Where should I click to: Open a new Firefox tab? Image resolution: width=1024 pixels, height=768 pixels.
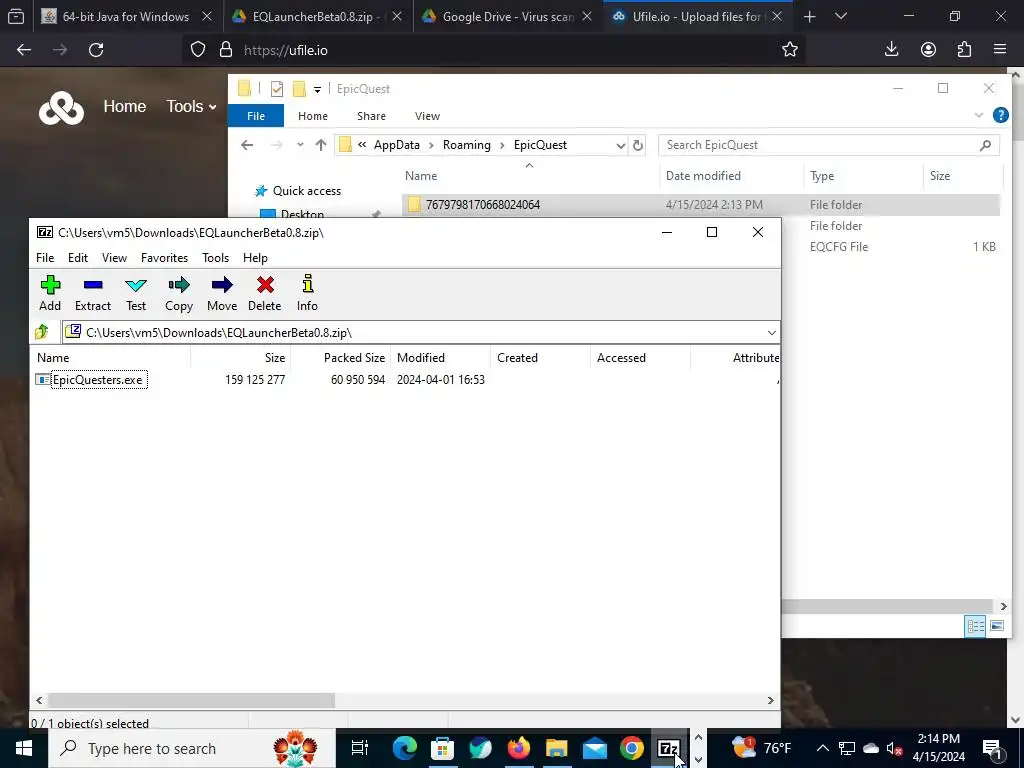tap(810, 17)
